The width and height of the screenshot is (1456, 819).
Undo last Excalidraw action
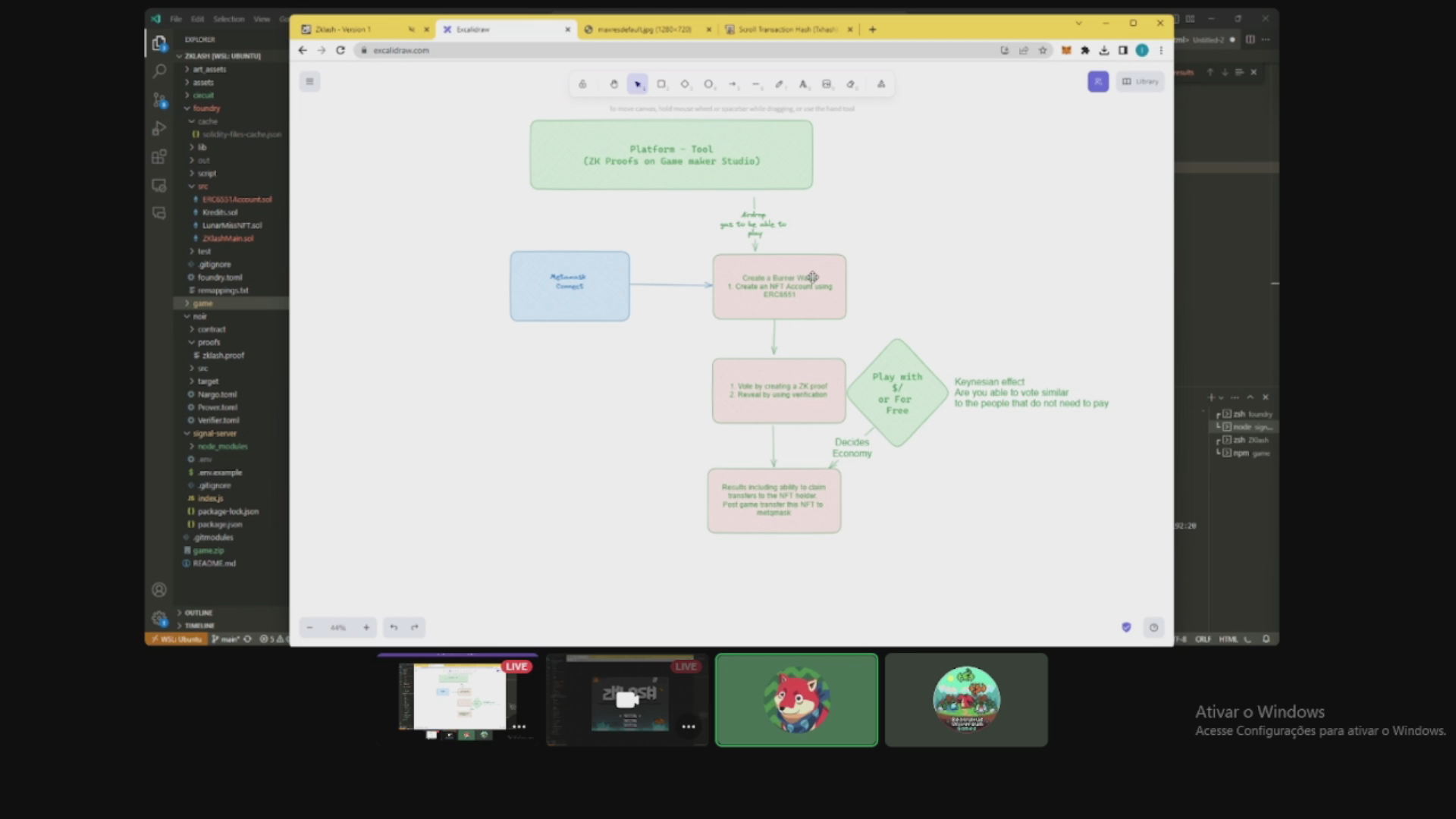pyautogui.click(x=394, y=627)
